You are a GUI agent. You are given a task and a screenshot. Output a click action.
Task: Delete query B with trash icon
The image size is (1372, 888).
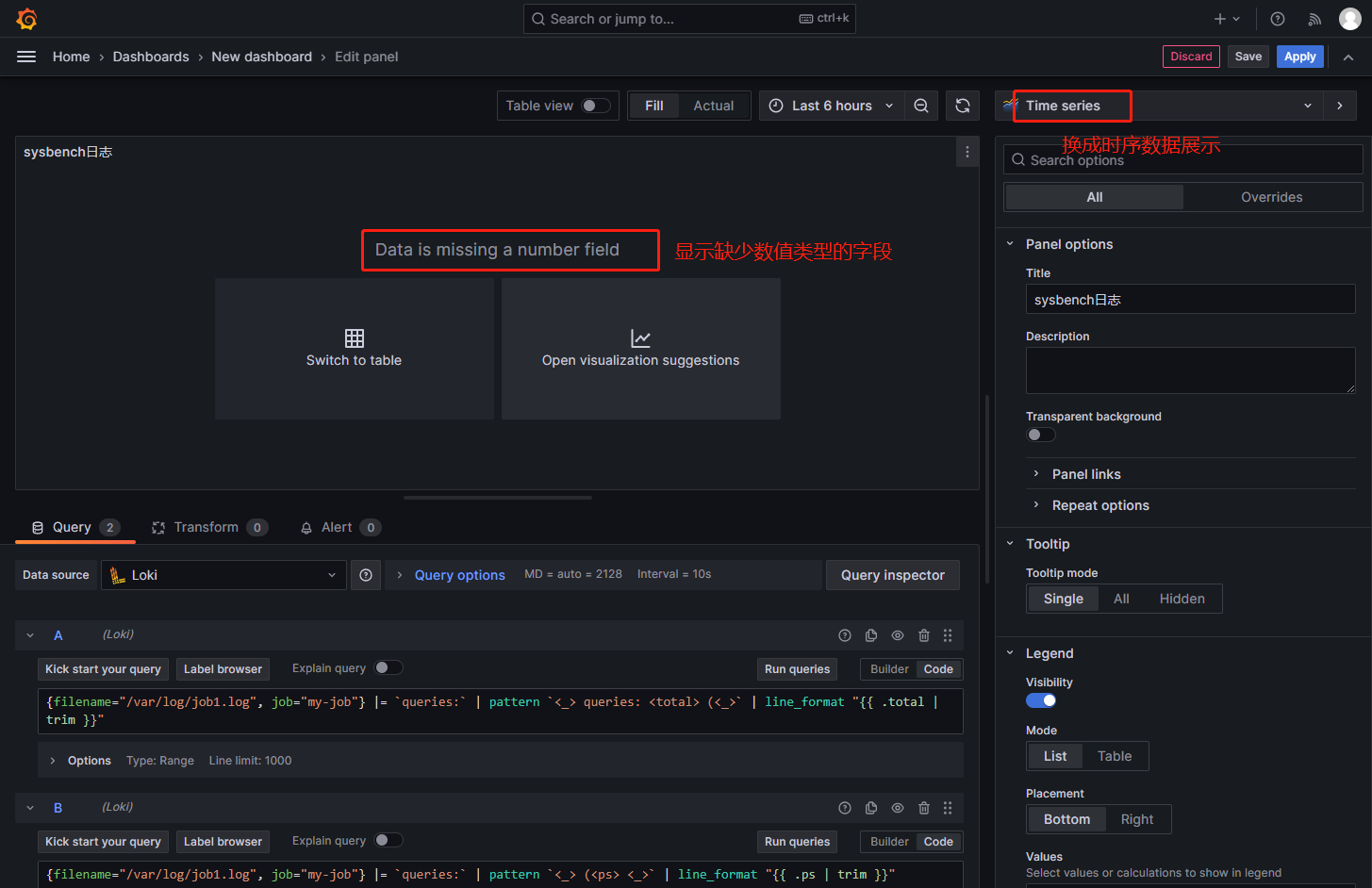(x=924, y=808)
